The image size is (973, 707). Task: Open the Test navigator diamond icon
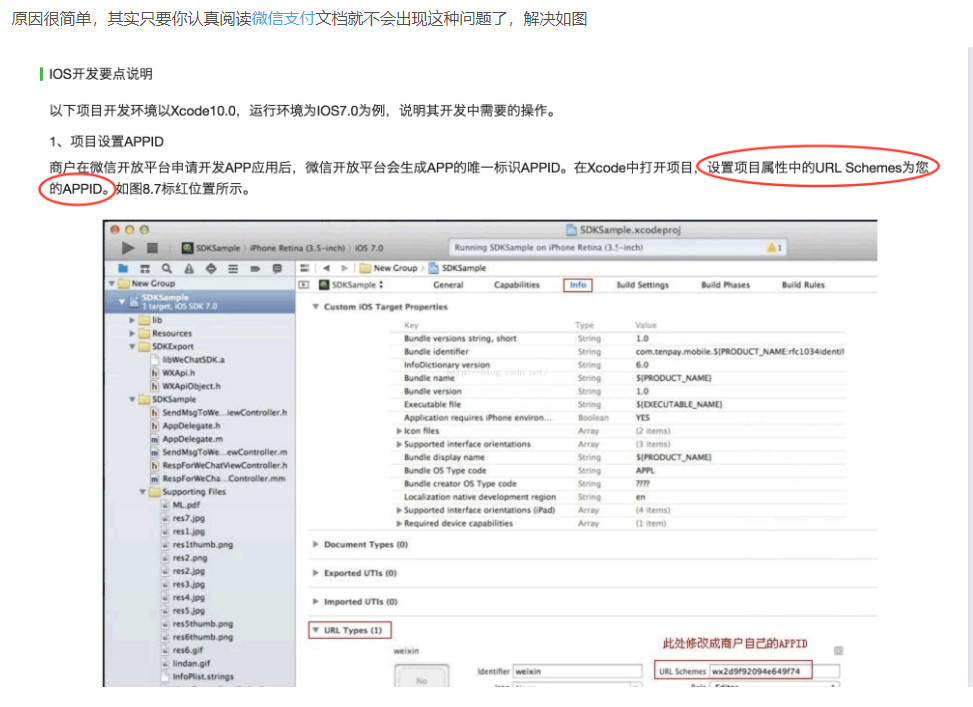click(x=211, y=268)
